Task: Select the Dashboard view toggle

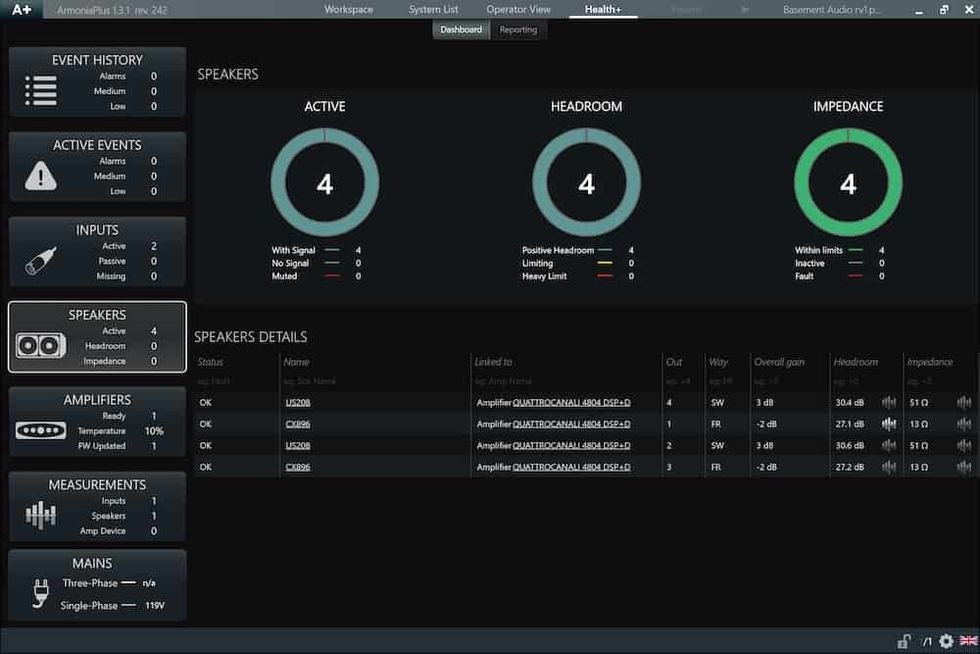Action: point(461,30)
